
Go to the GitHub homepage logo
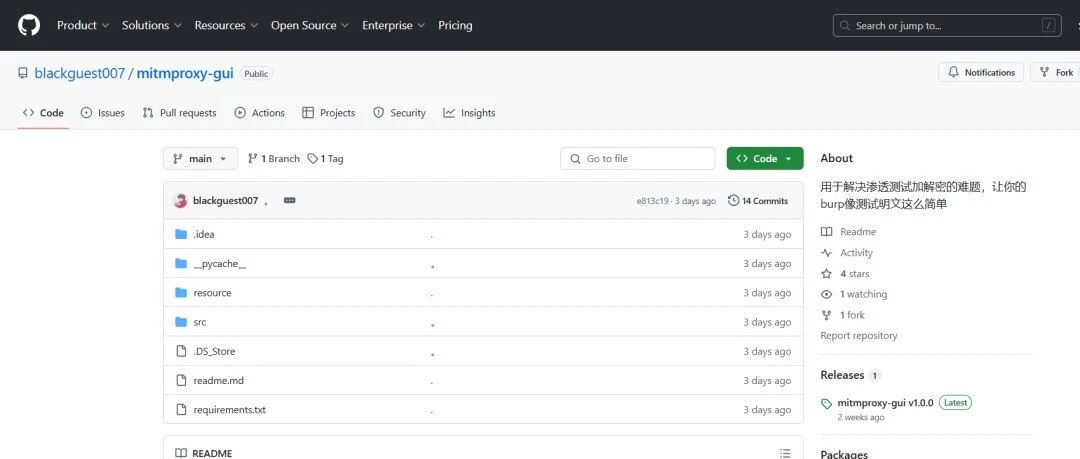tap(29, 26)
